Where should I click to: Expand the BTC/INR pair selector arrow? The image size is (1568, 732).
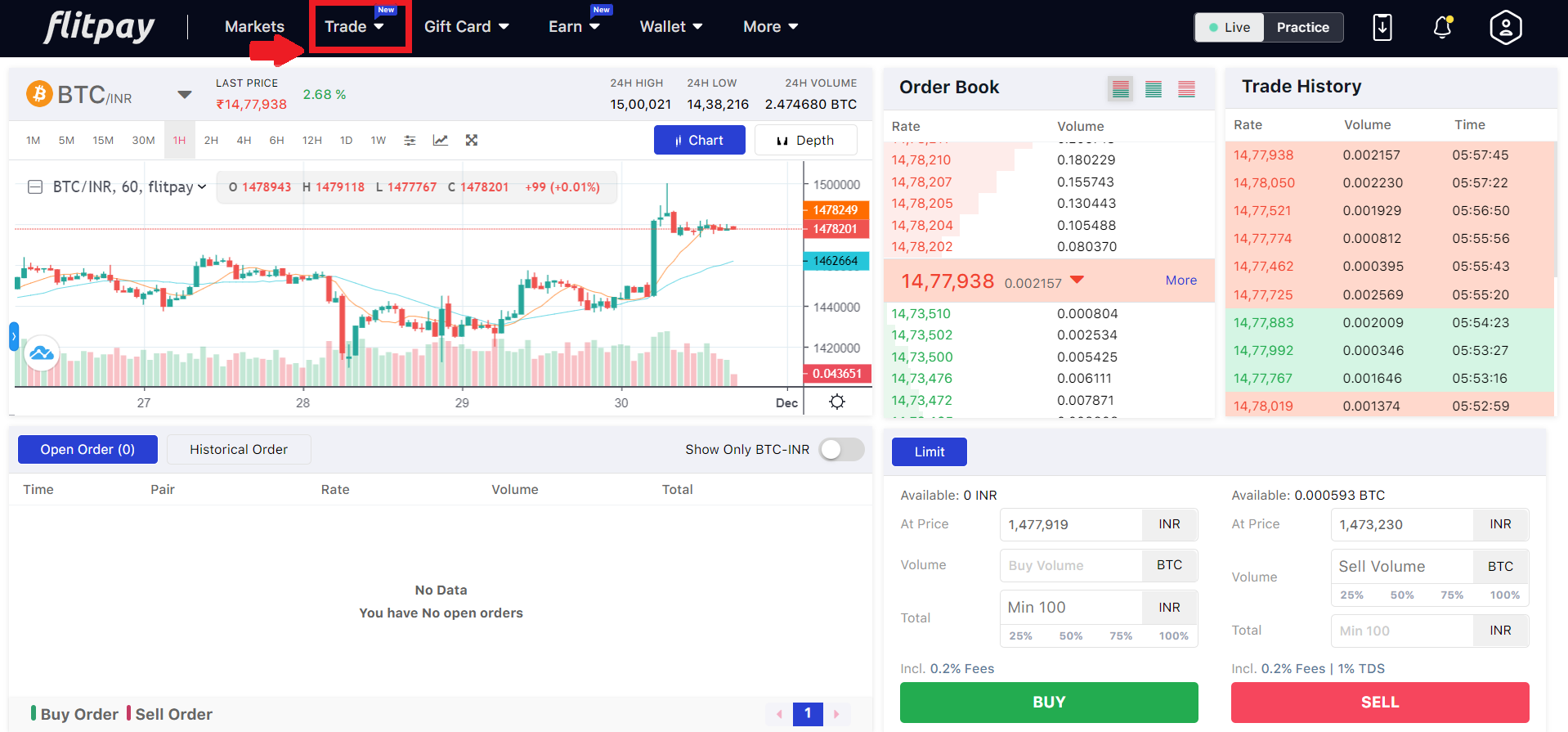point(185,95)
